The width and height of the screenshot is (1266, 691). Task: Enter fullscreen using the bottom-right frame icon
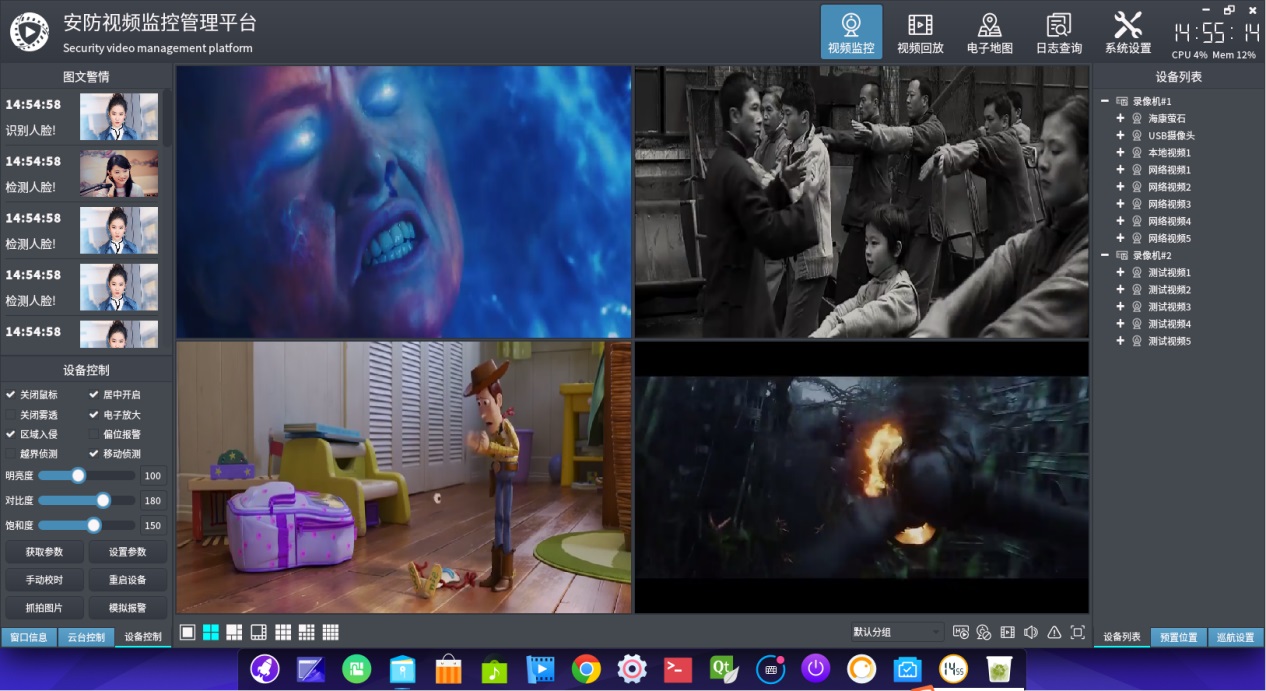pos(1077,632)
